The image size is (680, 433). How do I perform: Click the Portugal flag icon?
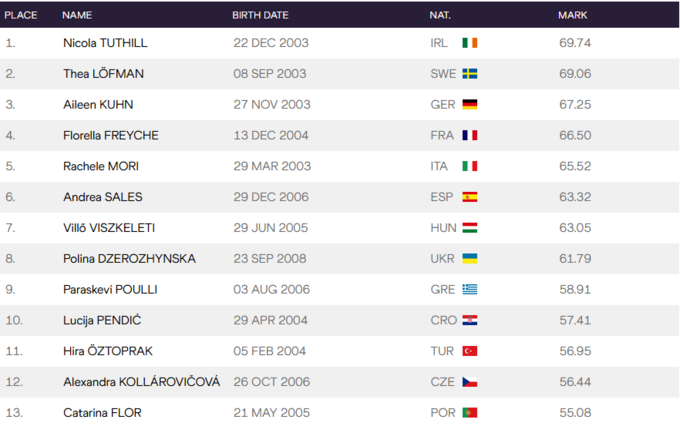click(x=469, y=412)
